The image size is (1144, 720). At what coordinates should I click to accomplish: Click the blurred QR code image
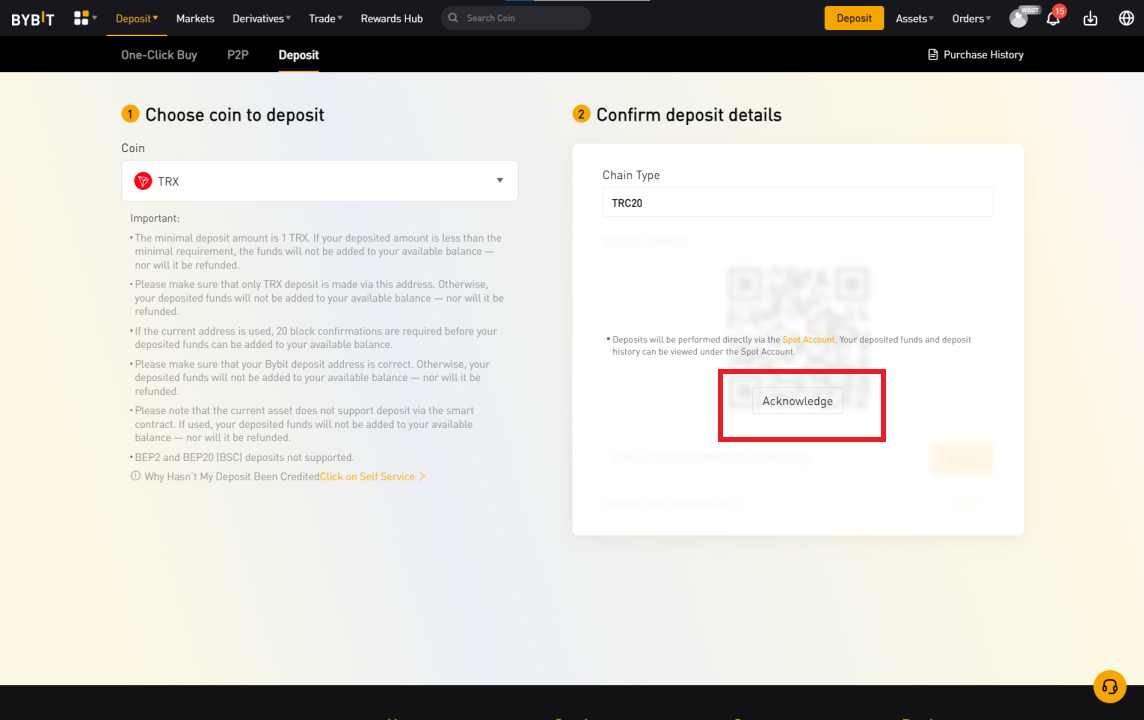(797, 338)
